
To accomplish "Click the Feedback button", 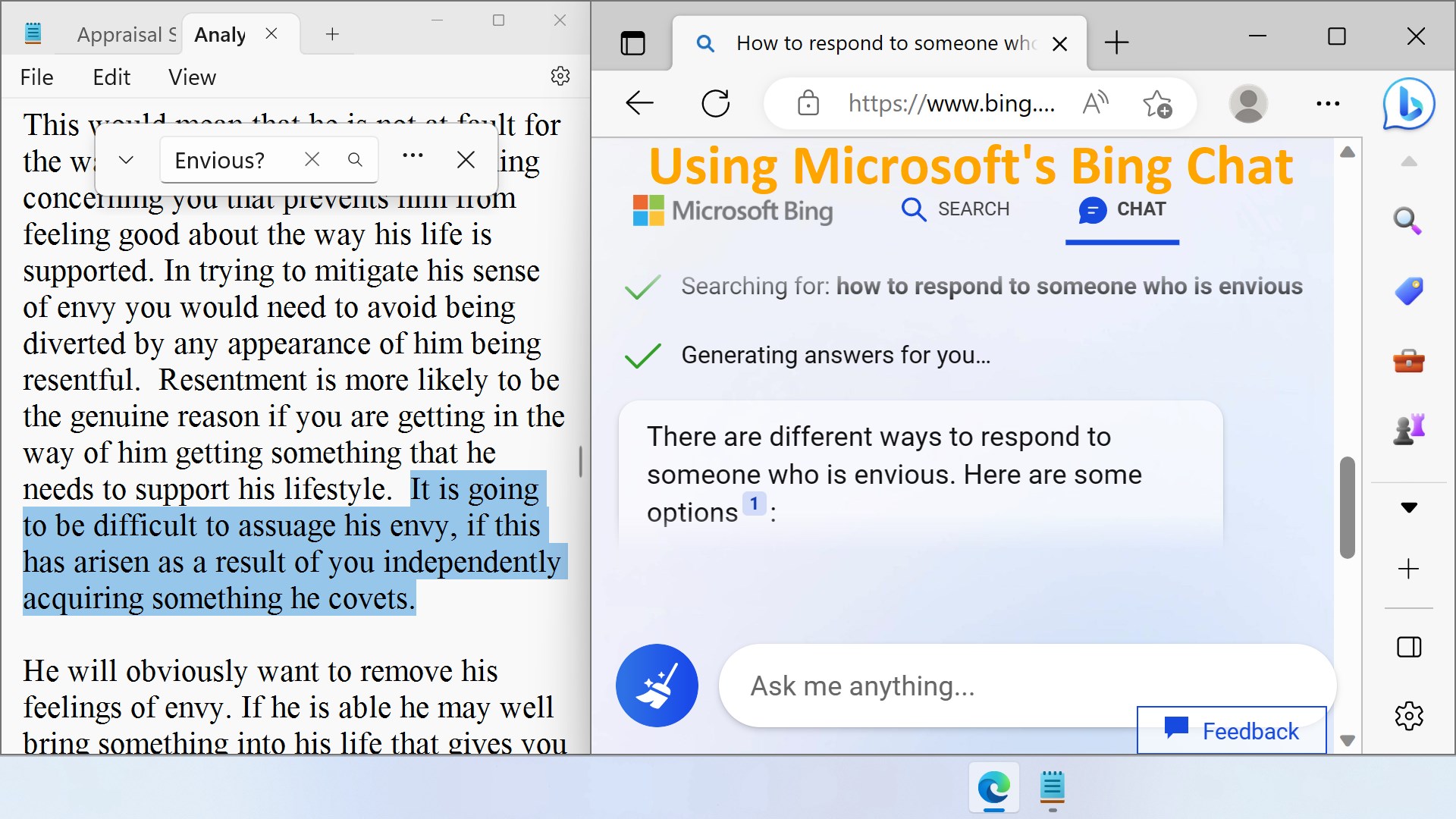I will tap(1232, 730).
